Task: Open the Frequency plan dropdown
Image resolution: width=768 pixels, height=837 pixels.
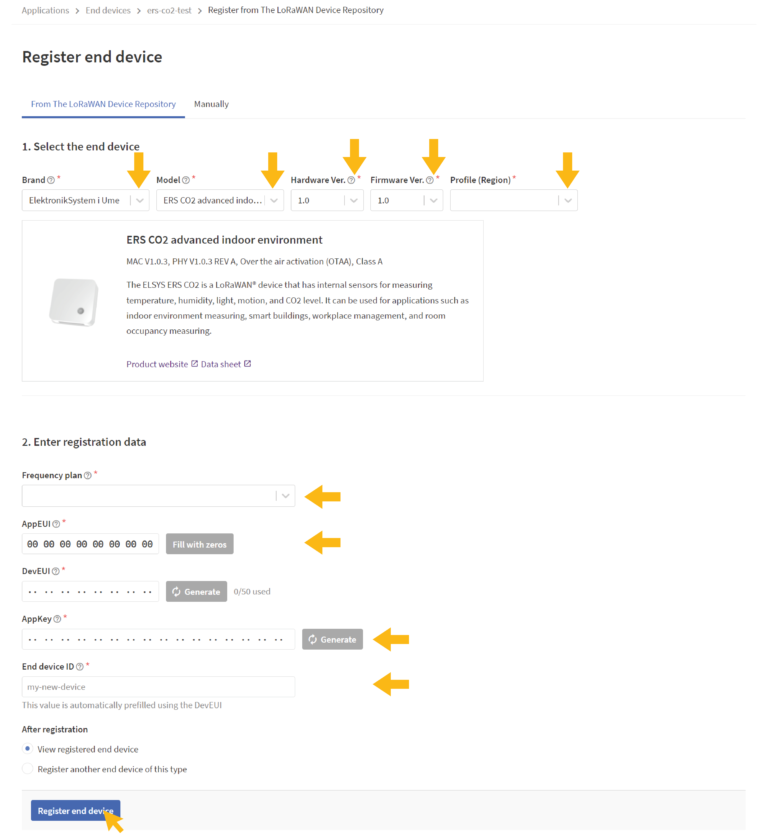Action: 159,496
